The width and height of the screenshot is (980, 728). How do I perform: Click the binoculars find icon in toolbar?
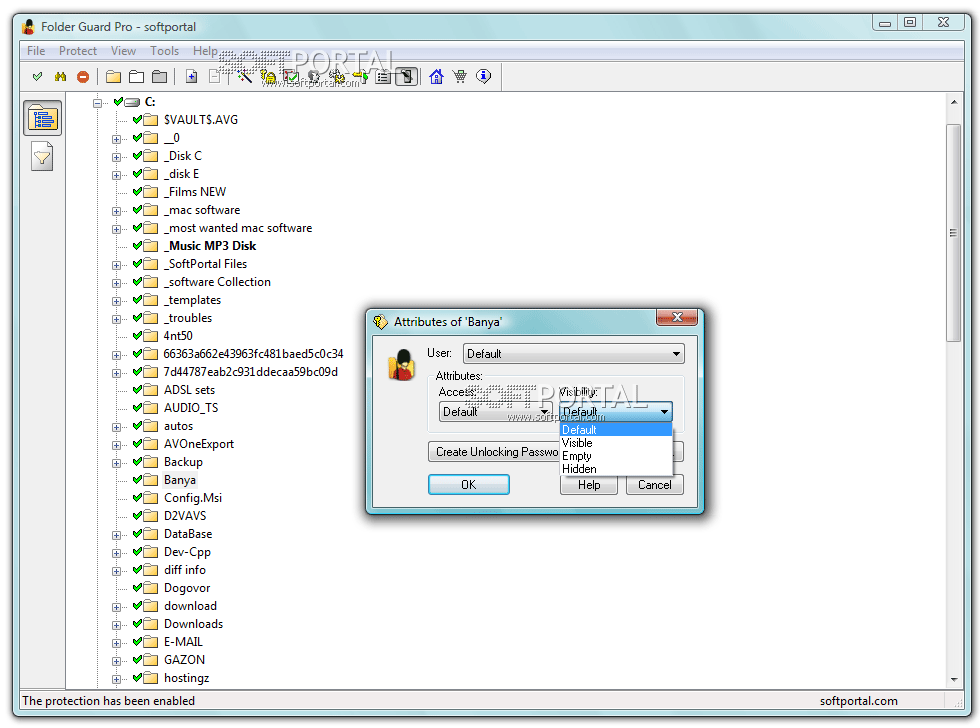point(60,77)
